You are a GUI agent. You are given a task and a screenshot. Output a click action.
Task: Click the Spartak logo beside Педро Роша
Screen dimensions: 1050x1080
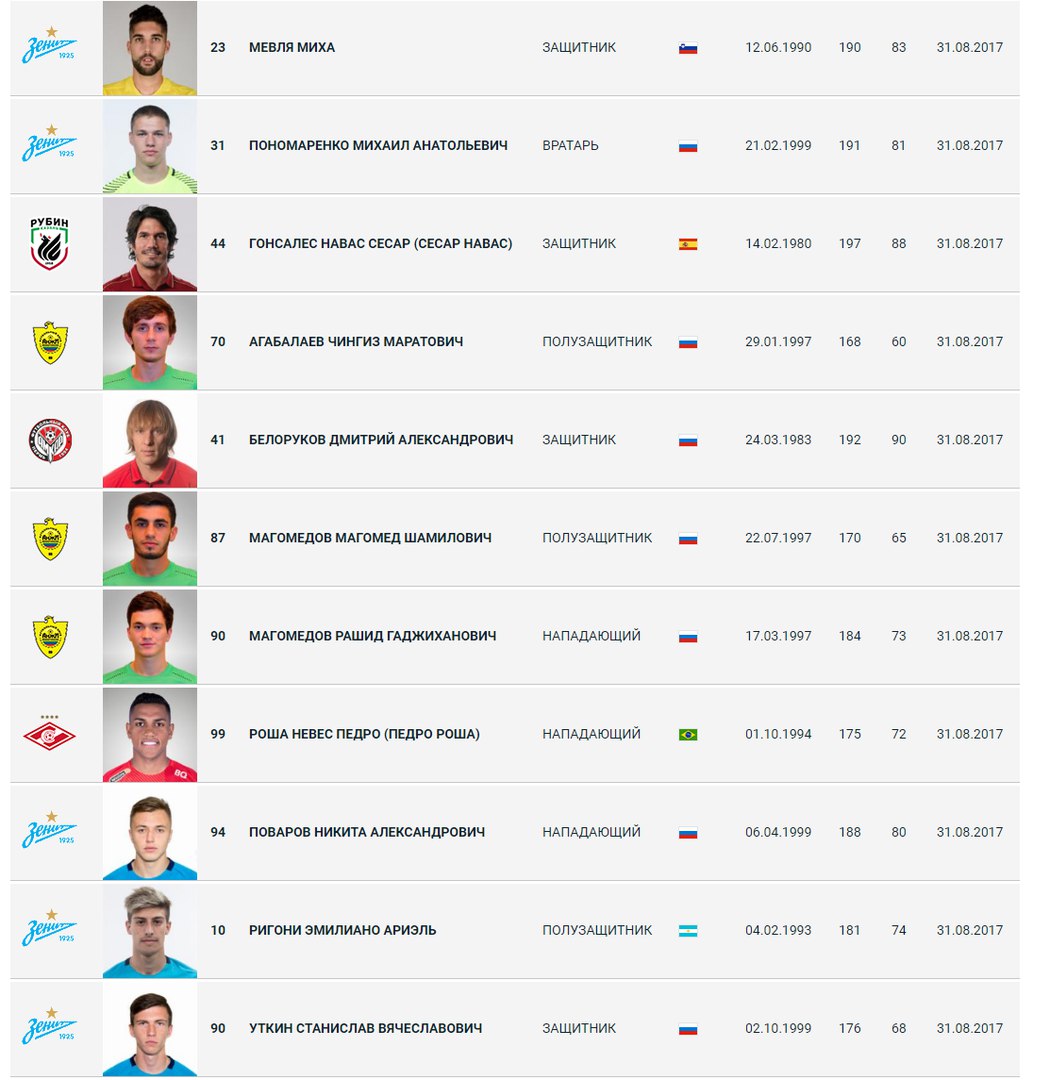(50, 734)
